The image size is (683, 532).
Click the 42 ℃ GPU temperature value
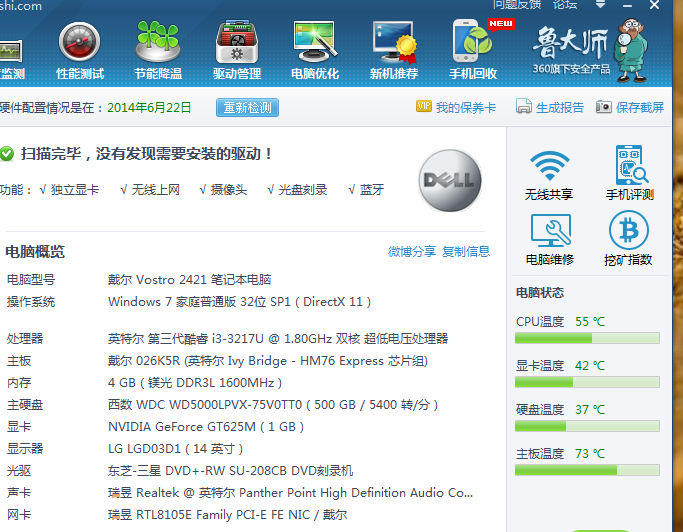point(590,366)
